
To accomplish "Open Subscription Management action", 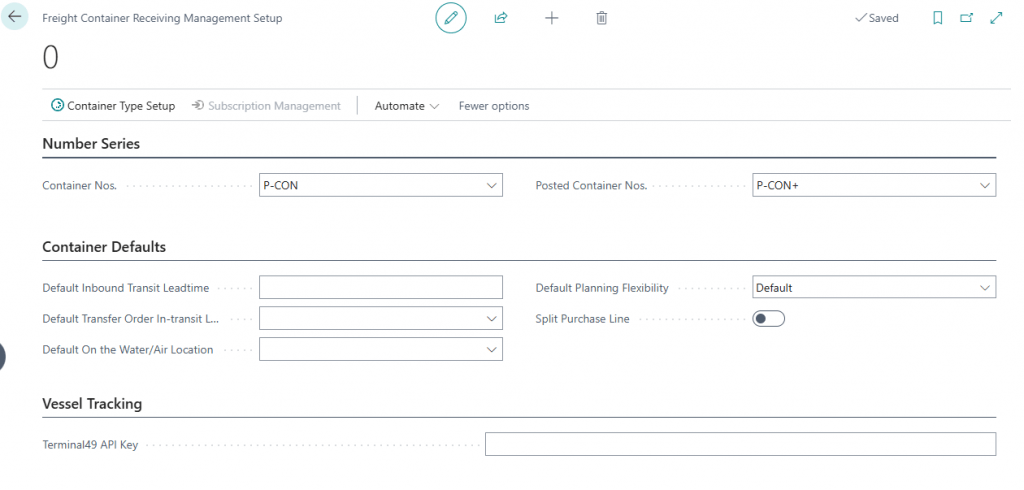I will (x=266, y=106).
